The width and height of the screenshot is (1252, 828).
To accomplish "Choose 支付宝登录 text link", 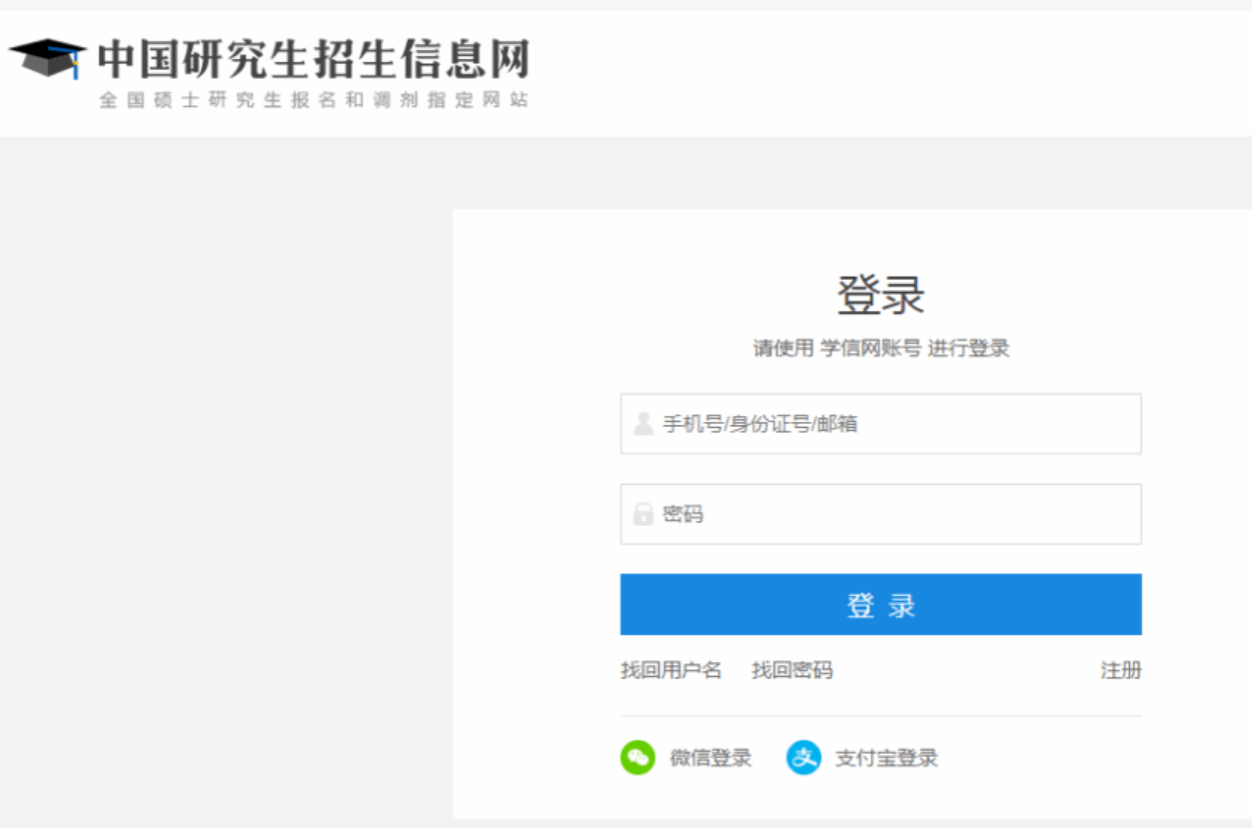I will 886,758.
